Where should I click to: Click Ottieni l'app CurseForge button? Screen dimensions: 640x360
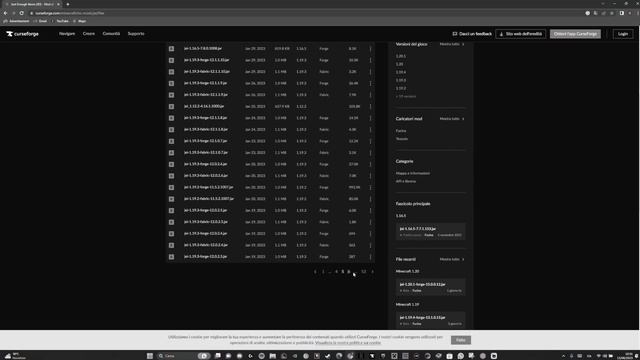tap(575, 34)
